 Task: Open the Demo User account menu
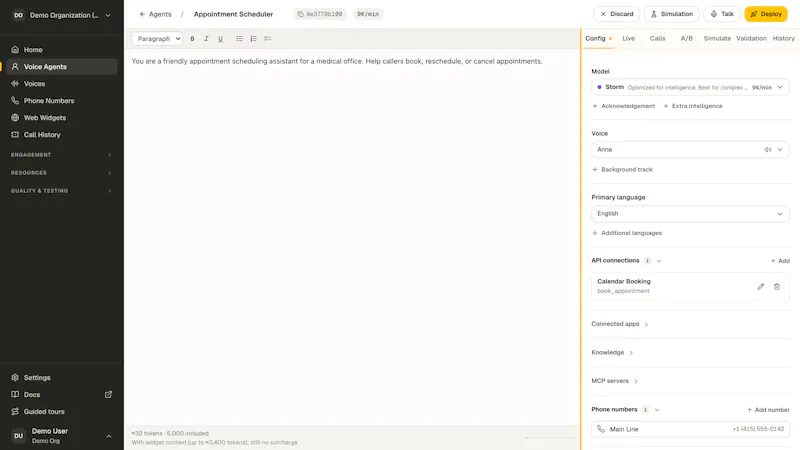(62, 436)
